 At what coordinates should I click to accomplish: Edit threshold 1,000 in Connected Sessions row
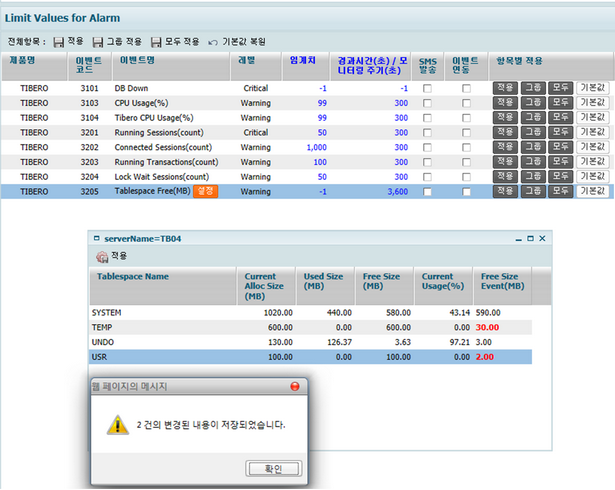click(317, 148)
